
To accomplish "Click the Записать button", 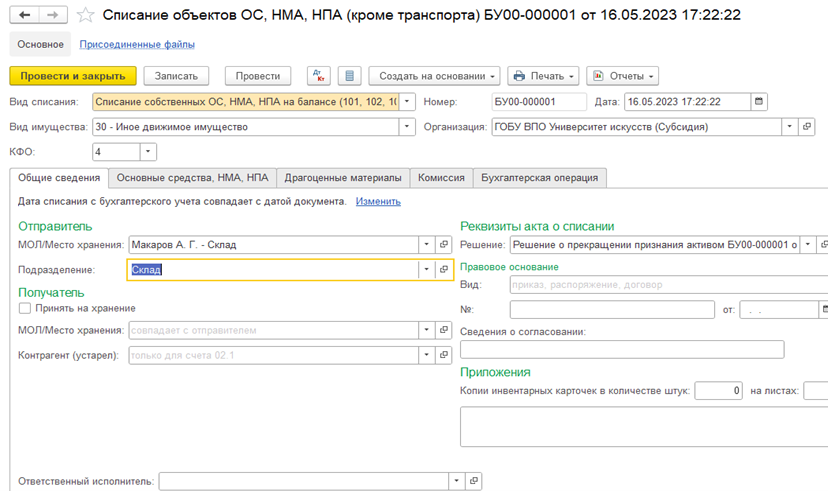I will [176, 76].
